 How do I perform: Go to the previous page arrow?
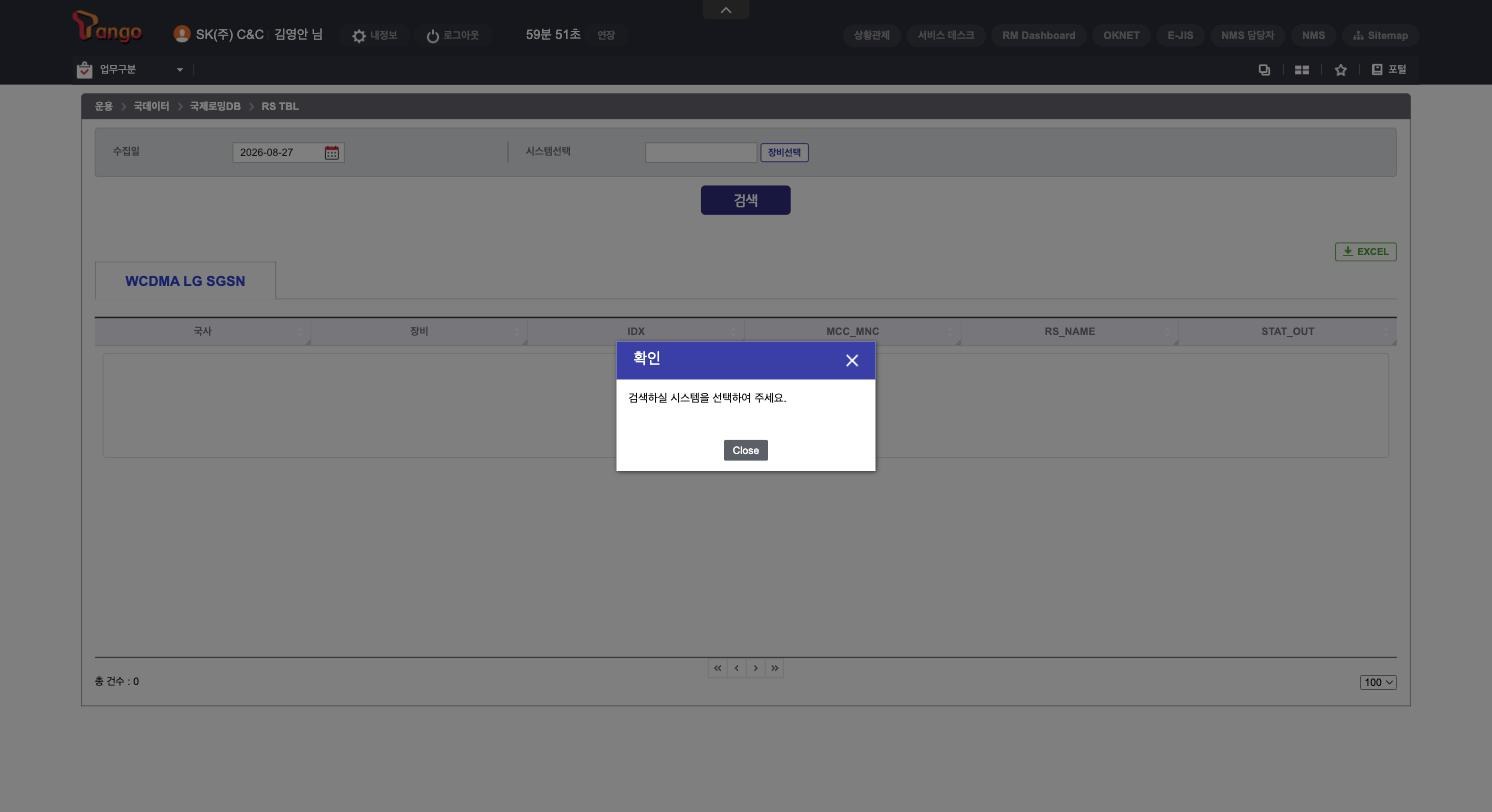(736, 668)
